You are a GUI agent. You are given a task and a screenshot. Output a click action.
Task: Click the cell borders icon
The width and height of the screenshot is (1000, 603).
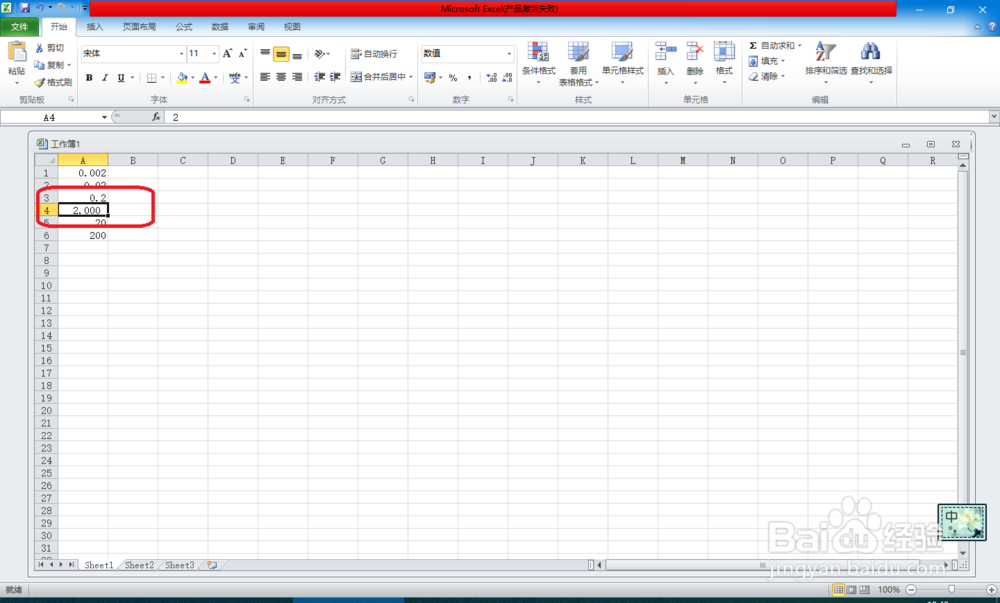[x=152, y=78]
